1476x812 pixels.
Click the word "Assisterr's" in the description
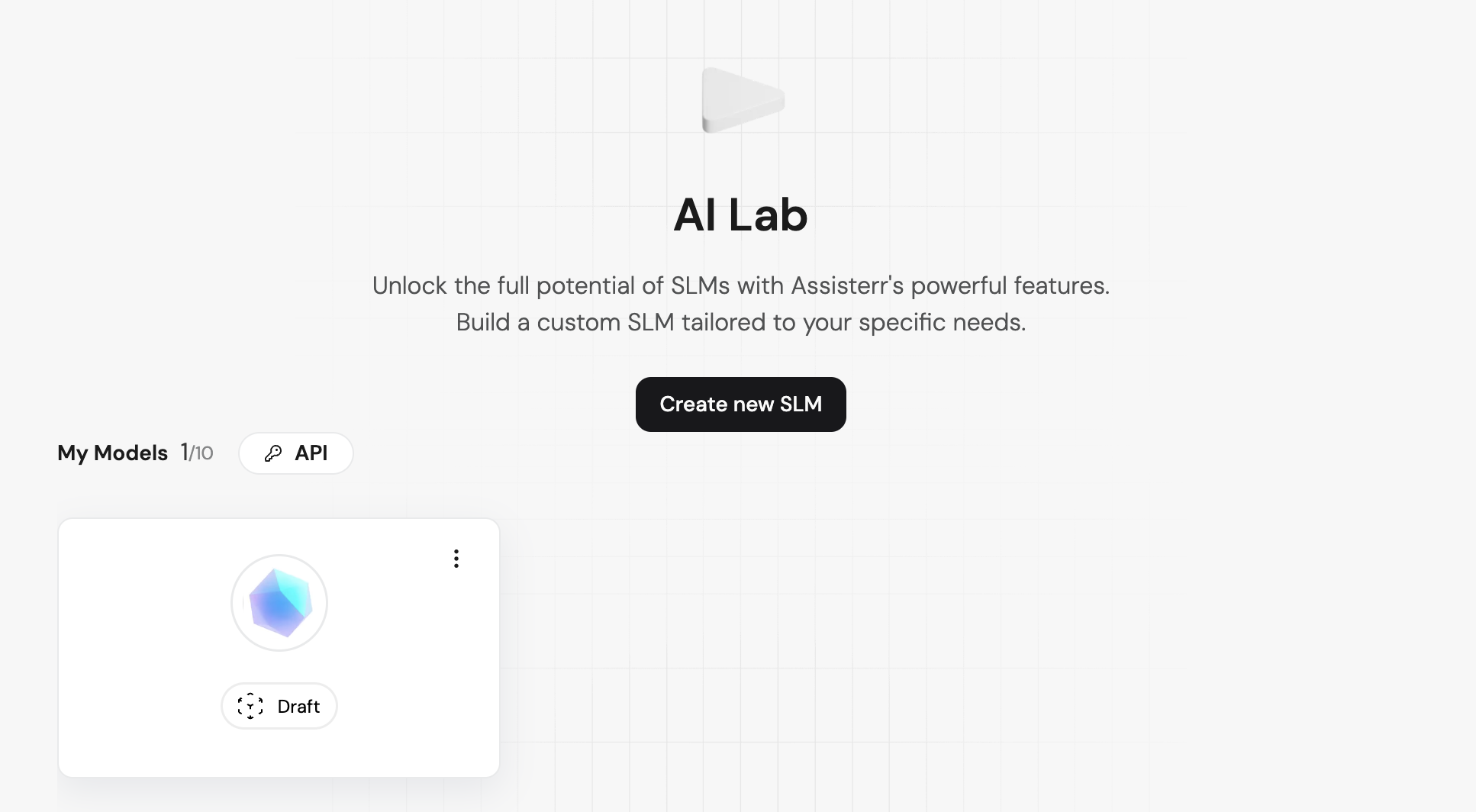coord(847,286)
